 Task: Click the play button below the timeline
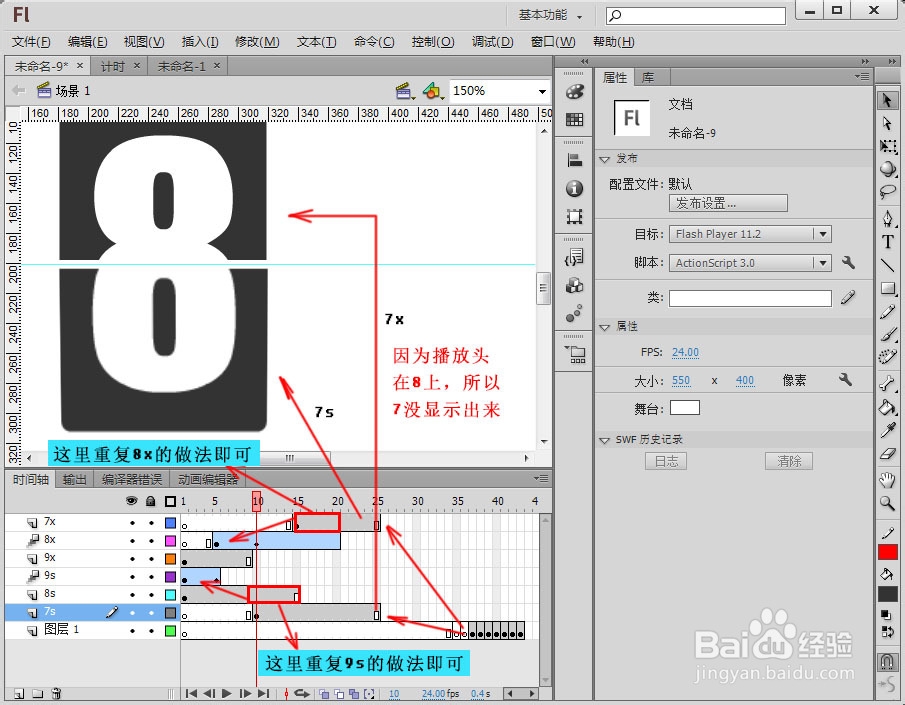pyautogui.click(x=226, y=694)
